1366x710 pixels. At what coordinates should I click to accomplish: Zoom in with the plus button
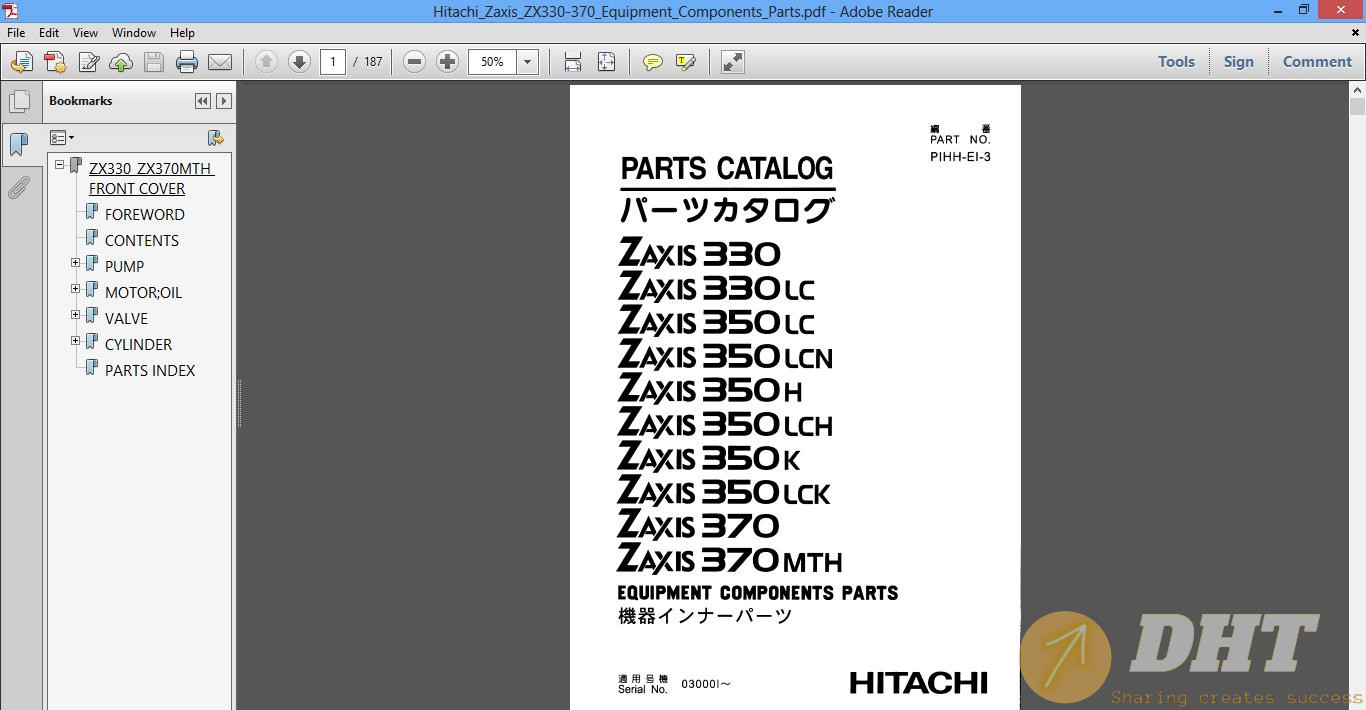[x=447, y=62]
